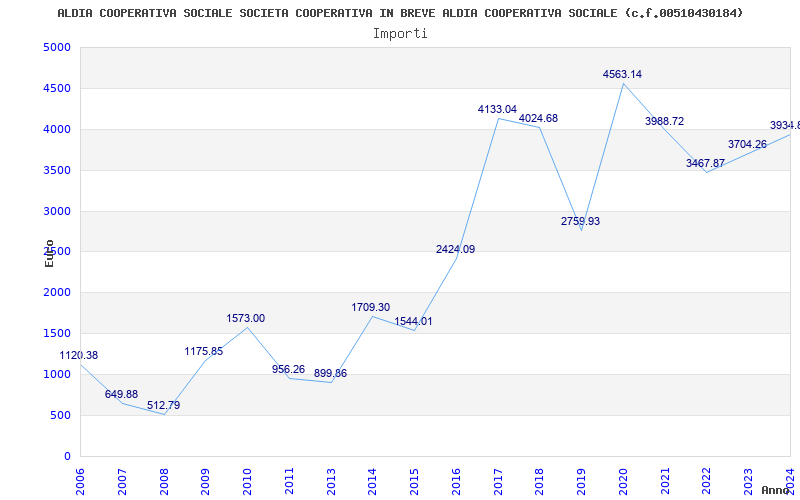The height and width of the screenshot is (500, 800).
Task: Click the data label 3704.26
Action: coord(747,144)
